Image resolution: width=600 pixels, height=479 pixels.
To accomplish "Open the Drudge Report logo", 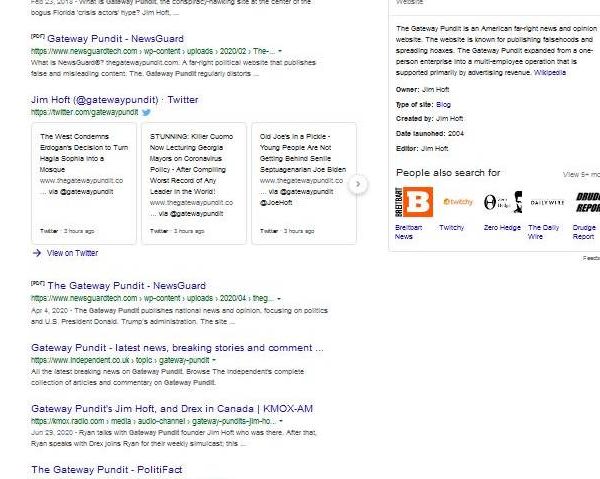I will [x=586, y=203].
